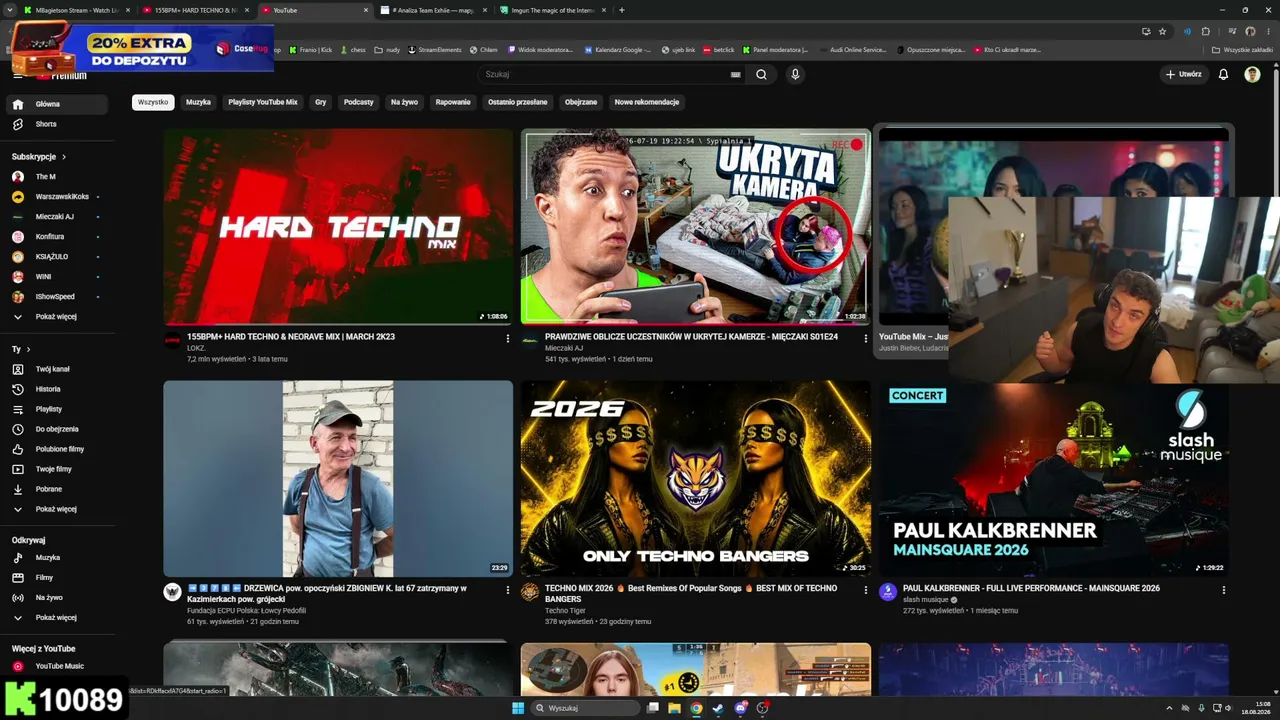Open the Historia history icon
This screenshot has height=720, width=1280.
coord(18,389)
